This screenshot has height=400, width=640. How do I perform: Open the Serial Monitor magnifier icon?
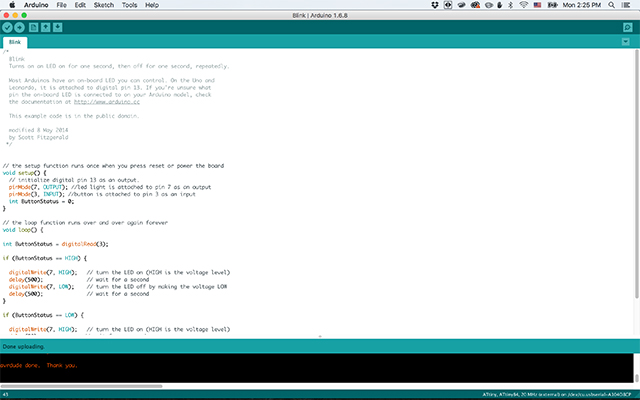[628, 27]
